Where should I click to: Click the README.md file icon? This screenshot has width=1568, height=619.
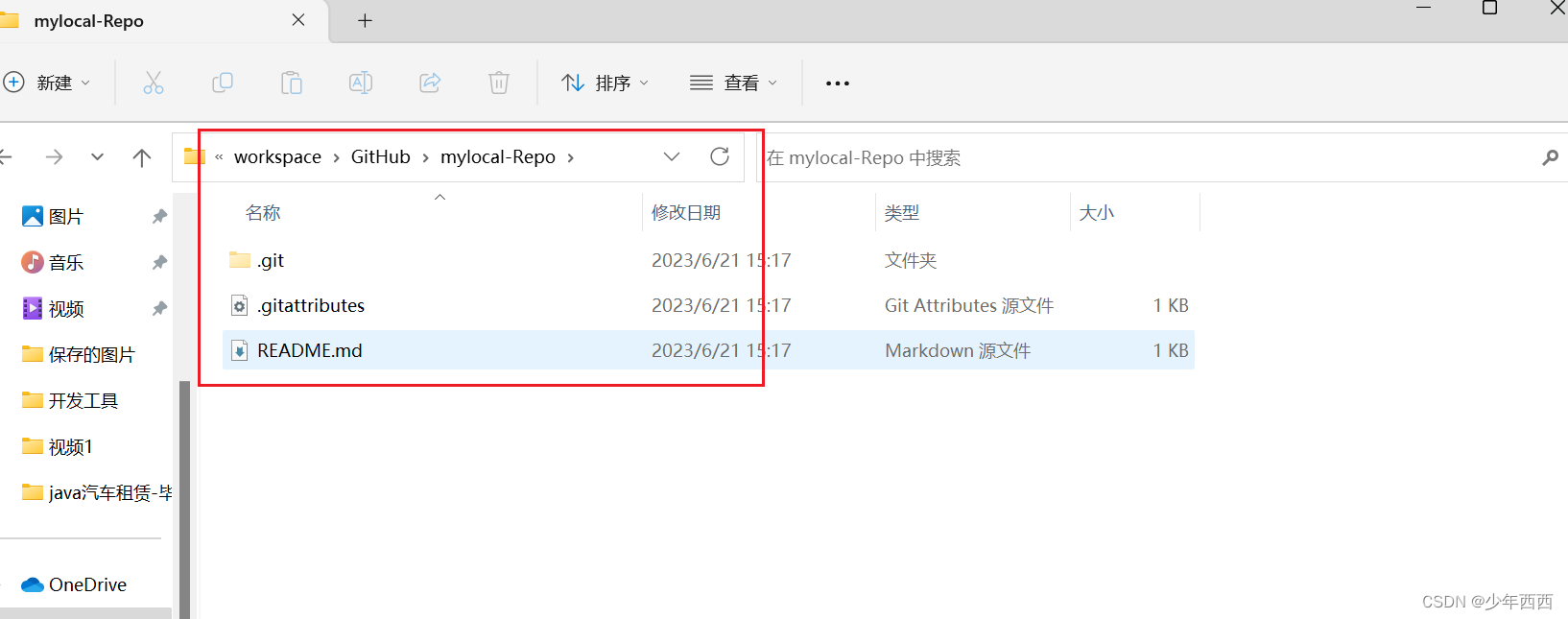pyautogui.click(x=240, y=350)
